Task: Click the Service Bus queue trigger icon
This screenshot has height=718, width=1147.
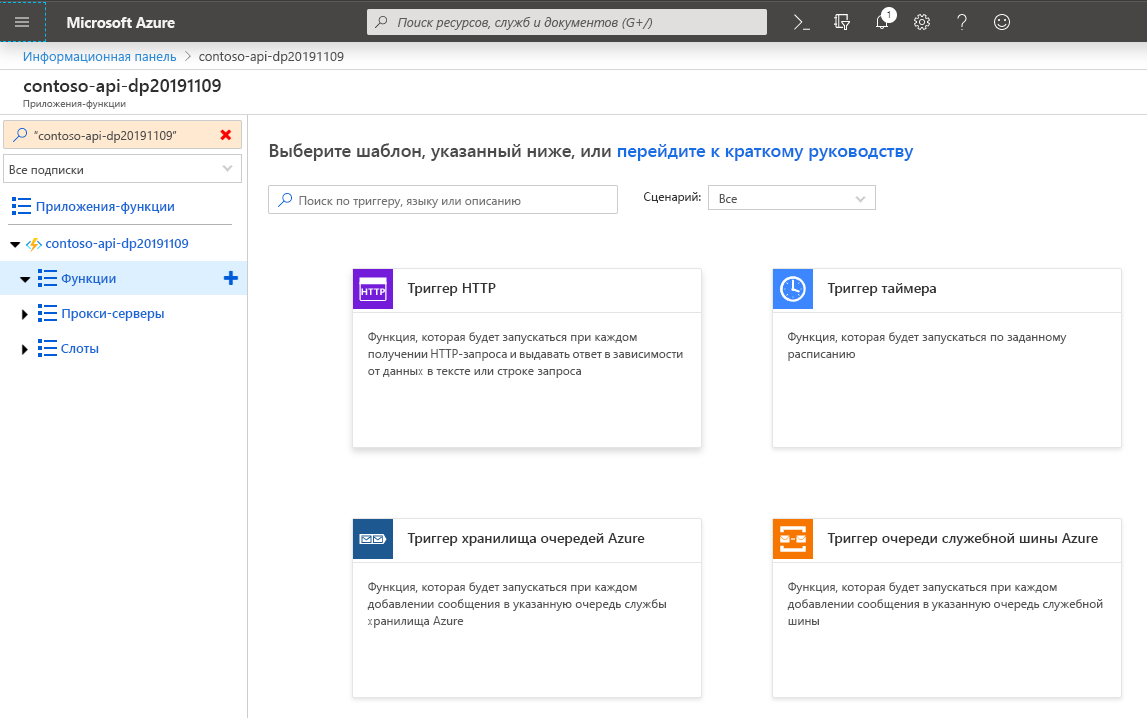Action: click(x=793, y=539)
